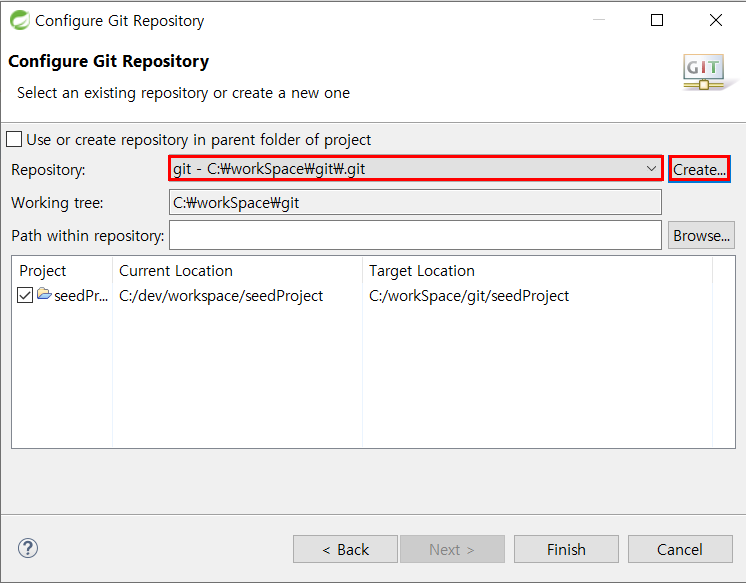746x583 pixels.
Task: Click the Finish button
Action: click(566, 549)
